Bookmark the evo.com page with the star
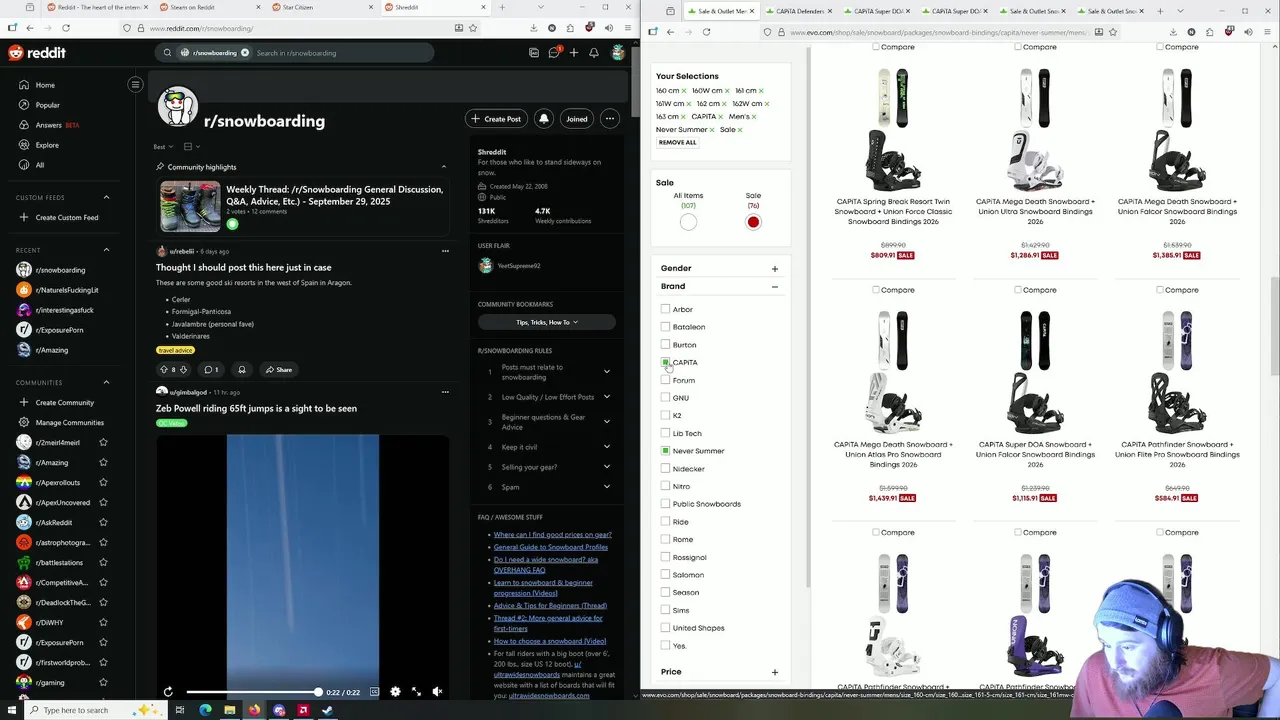The width and height of the screenshot is (1280, 720). (x=1112, y=32)
